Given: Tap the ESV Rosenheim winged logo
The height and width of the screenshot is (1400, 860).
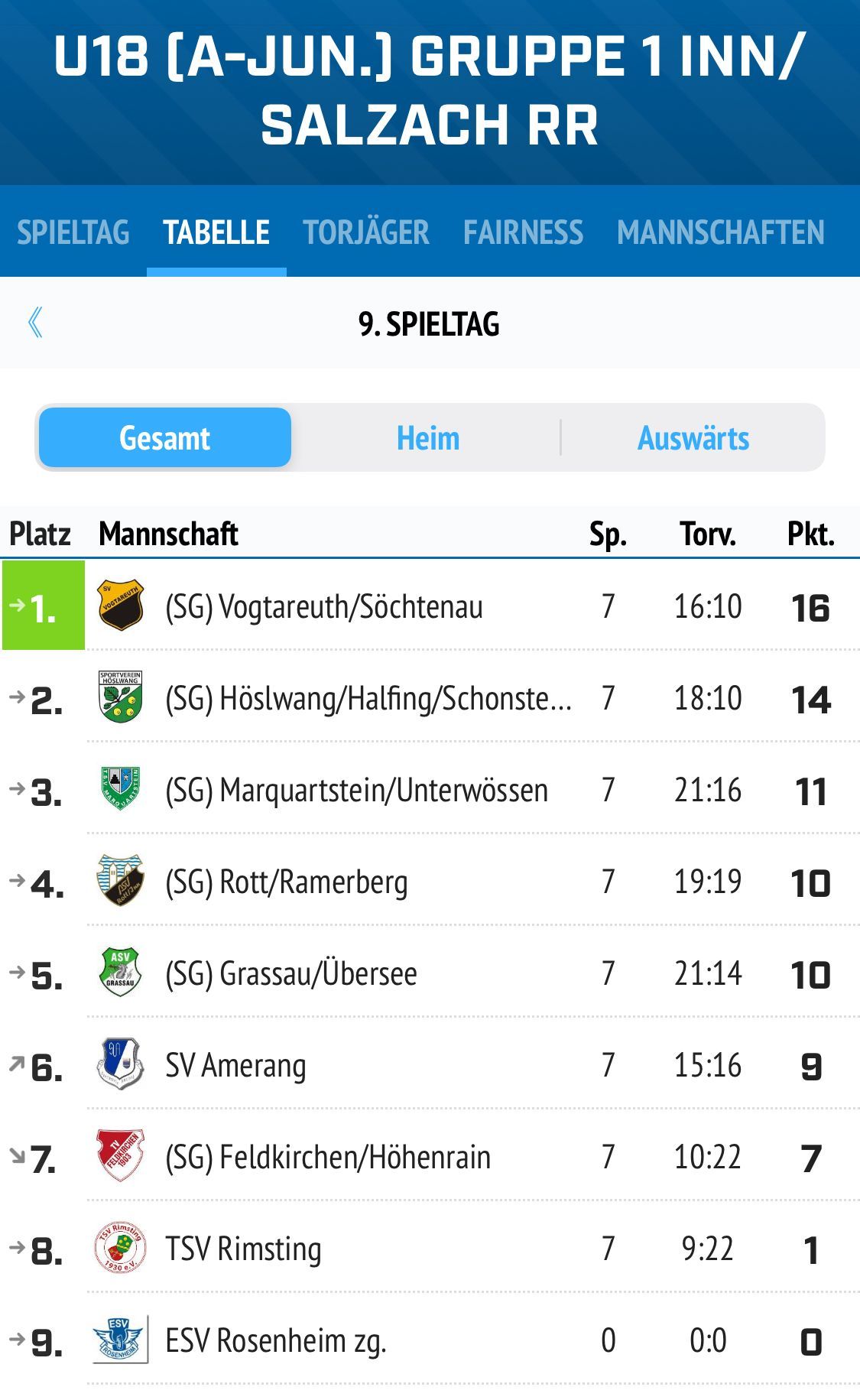Looking at the screenshot, I should tap(121, 1340).
